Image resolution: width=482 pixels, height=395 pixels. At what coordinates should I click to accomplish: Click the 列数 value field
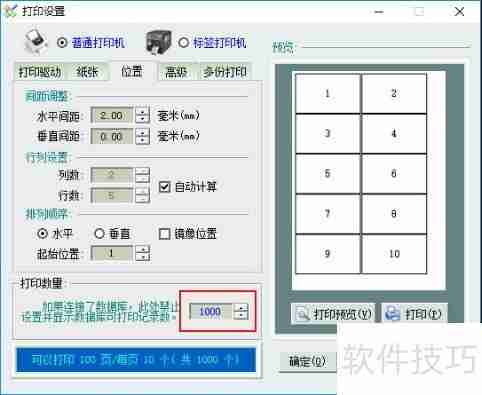coord(112,175)
